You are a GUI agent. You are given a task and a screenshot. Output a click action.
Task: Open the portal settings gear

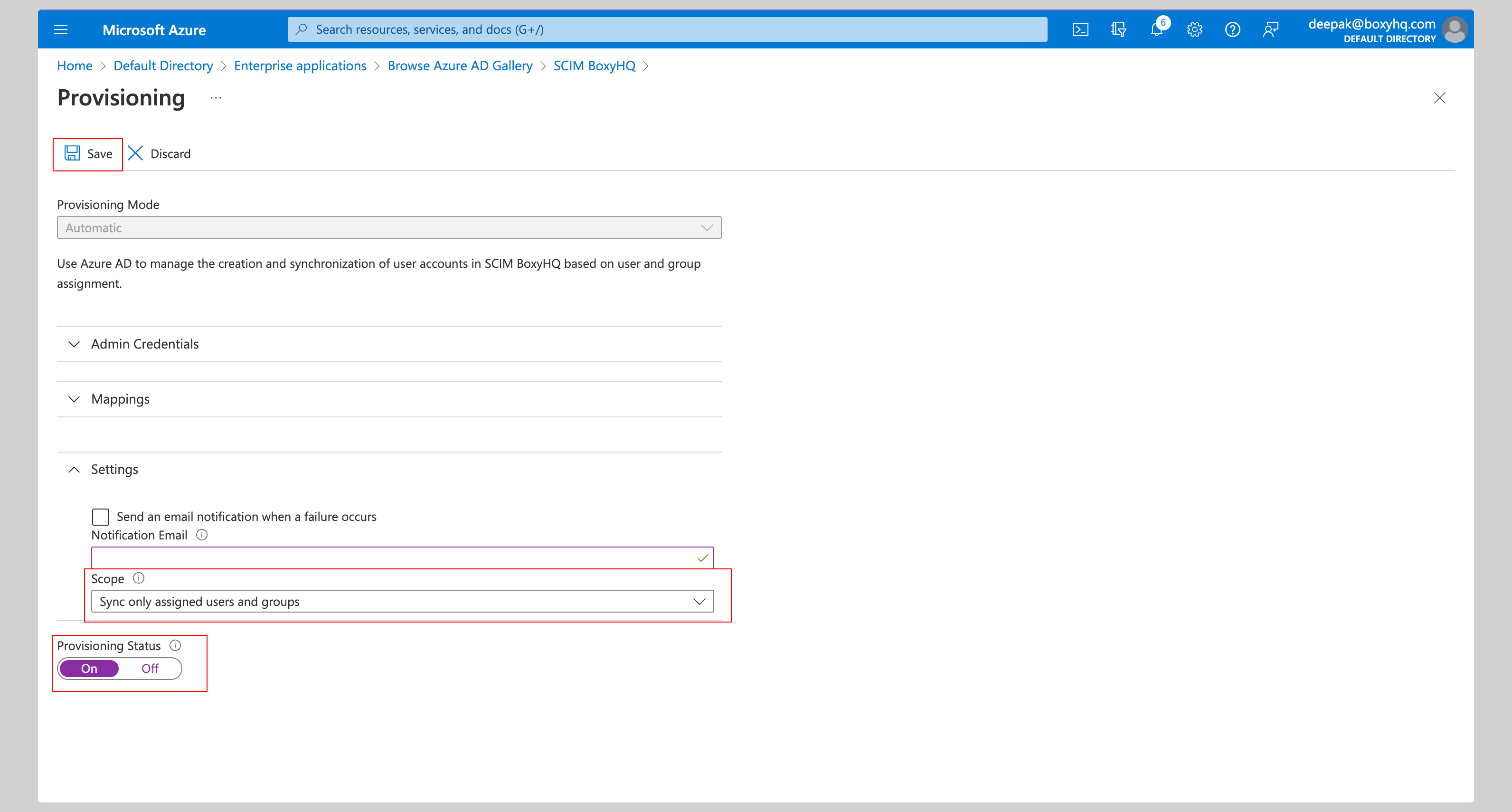[1194, 29]
